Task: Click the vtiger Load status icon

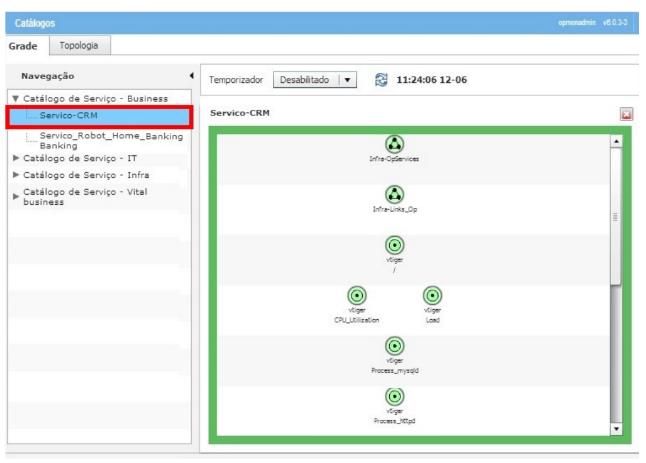Action: click(433, 296)
